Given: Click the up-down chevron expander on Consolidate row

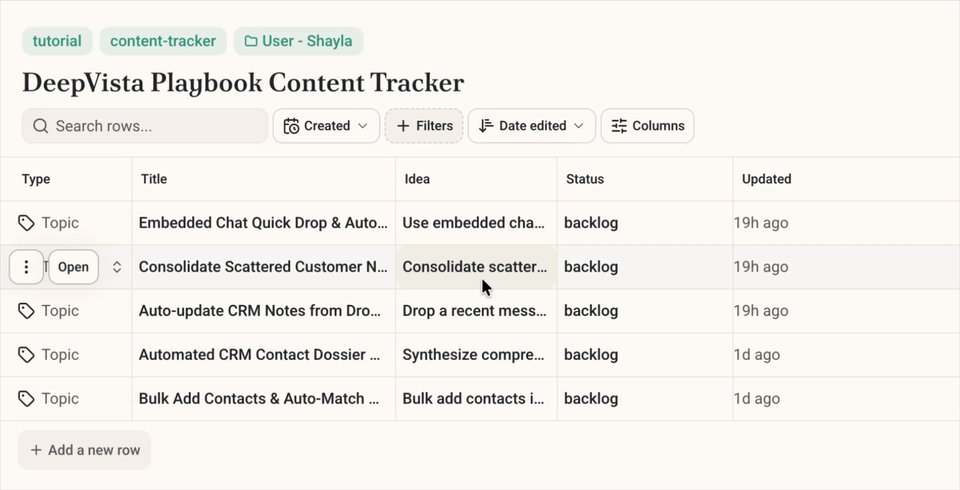Looking at the screenshot, I should click(116, 267).
